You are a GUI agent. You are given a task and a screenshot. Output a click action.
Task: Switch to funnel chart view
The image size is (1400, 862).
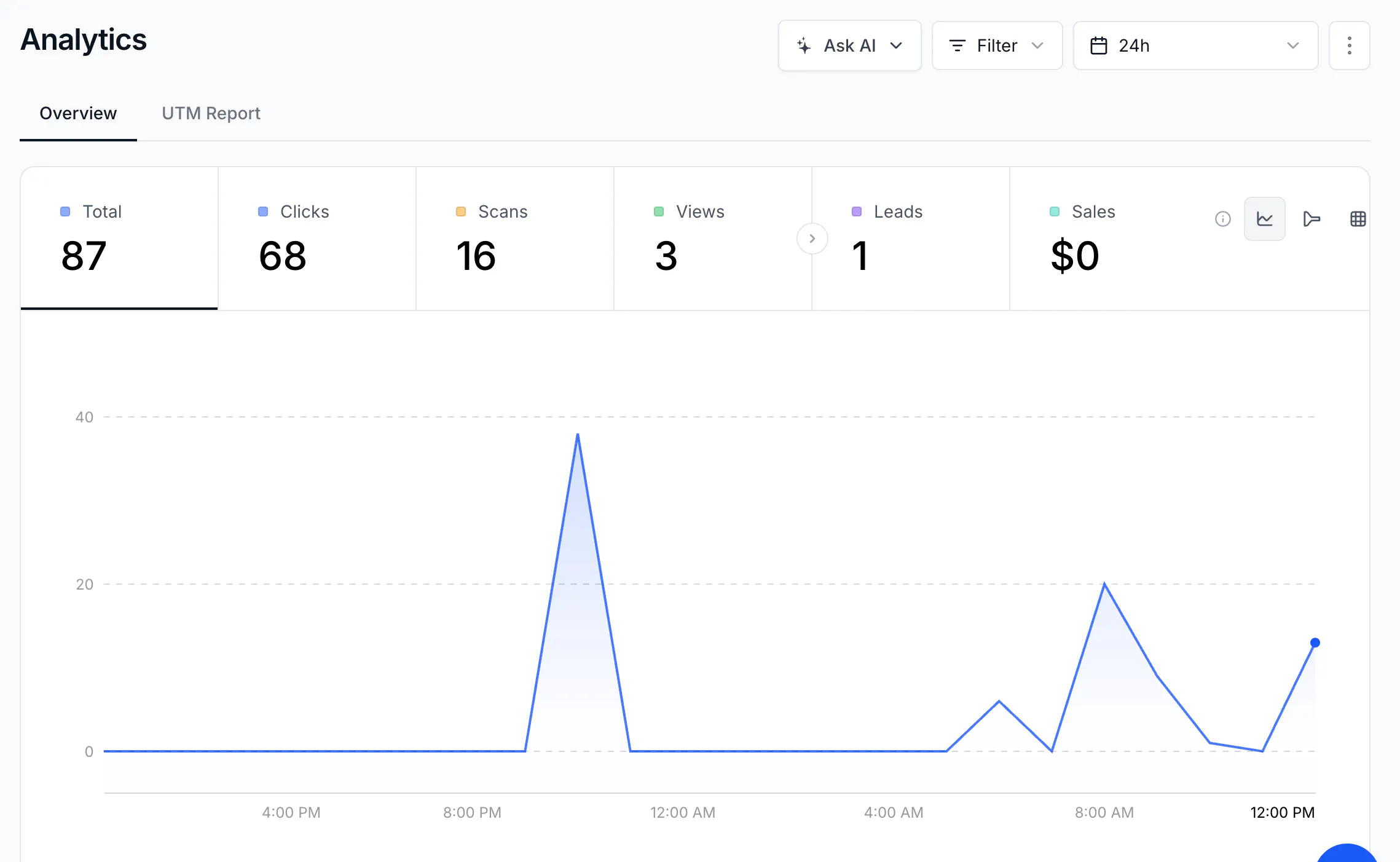click(x=1312, y=219)
